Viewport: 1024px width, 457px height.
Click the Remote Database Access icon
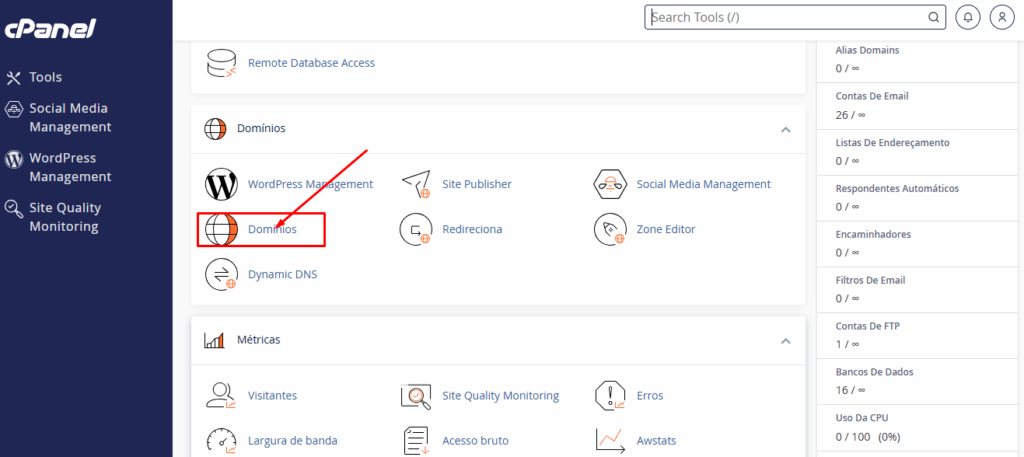(x=221, y=63)
